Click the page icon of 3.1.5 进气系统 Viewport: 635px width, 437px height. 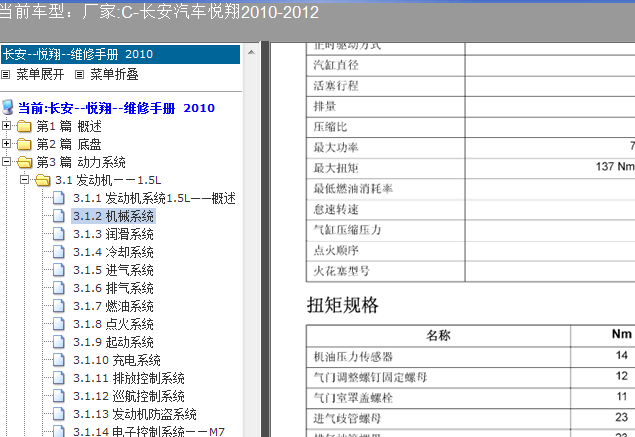59,270
